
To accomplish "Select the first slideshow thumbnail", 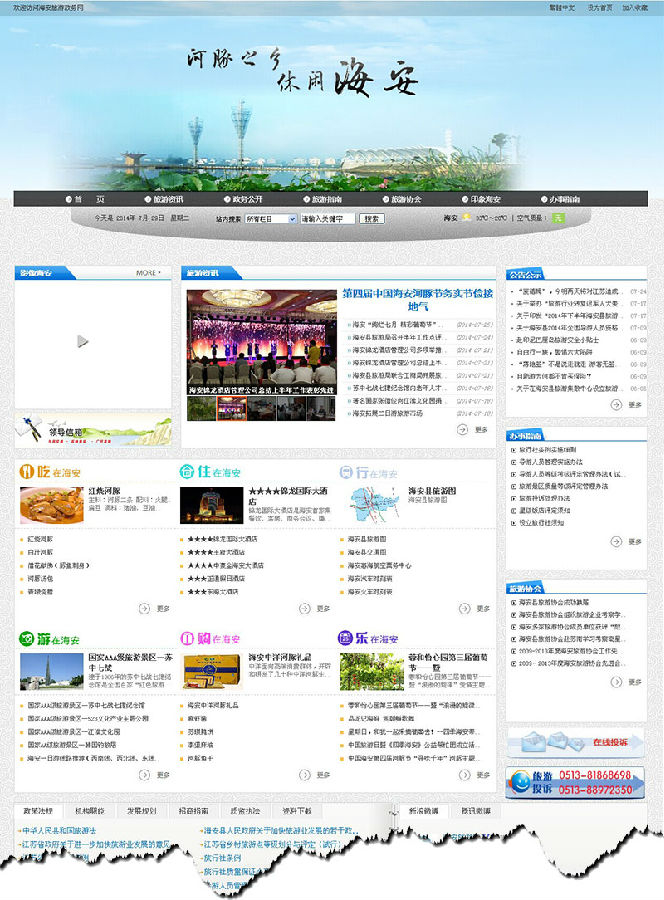I will click(x=201, y=409).
